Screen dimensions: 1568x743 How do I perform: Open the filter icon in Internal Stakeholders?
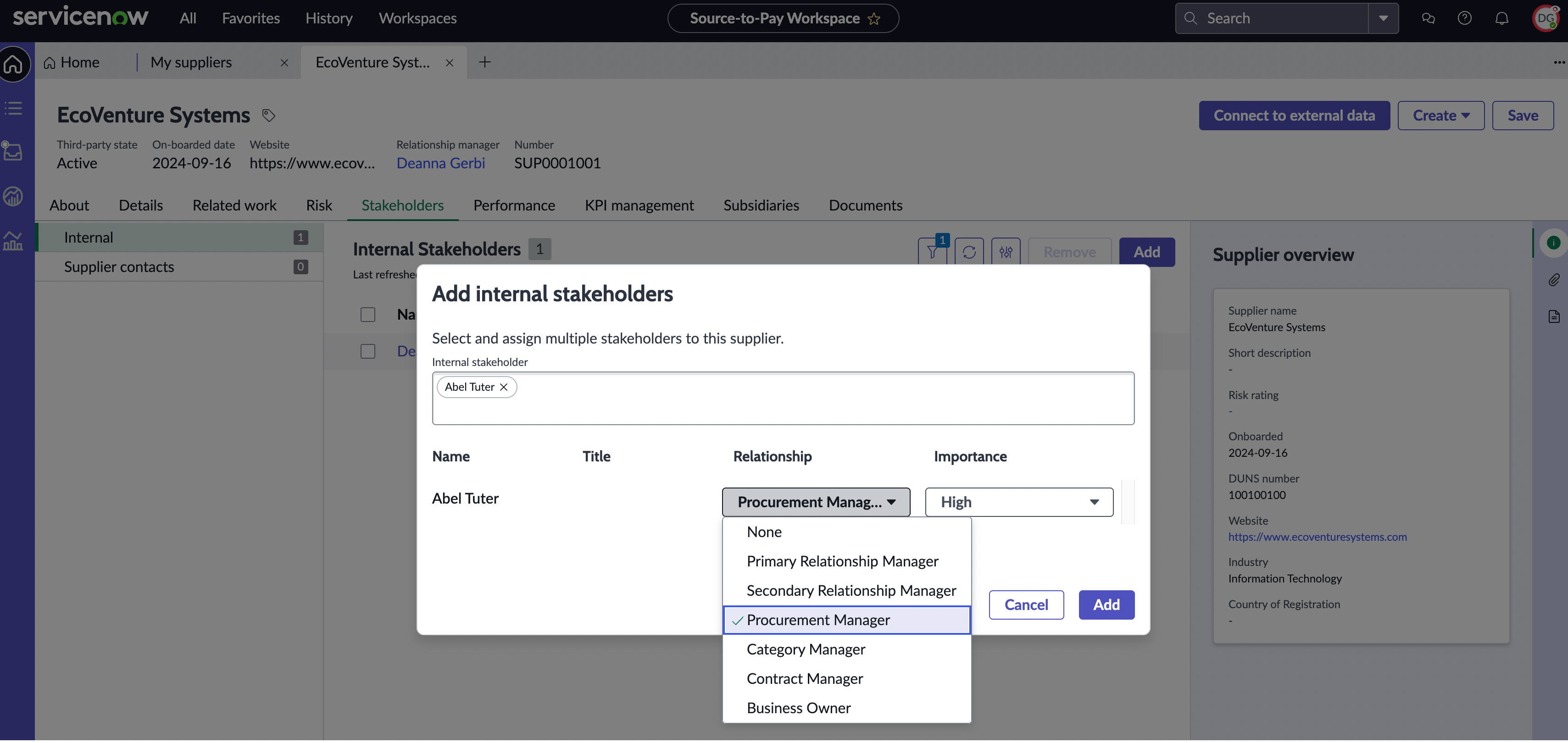(x=933, y=252)
